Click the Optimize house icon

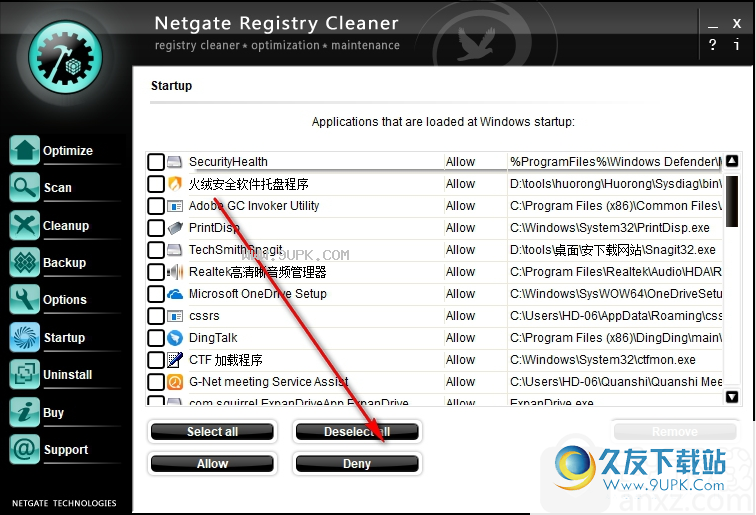click(x=24, y=150)
